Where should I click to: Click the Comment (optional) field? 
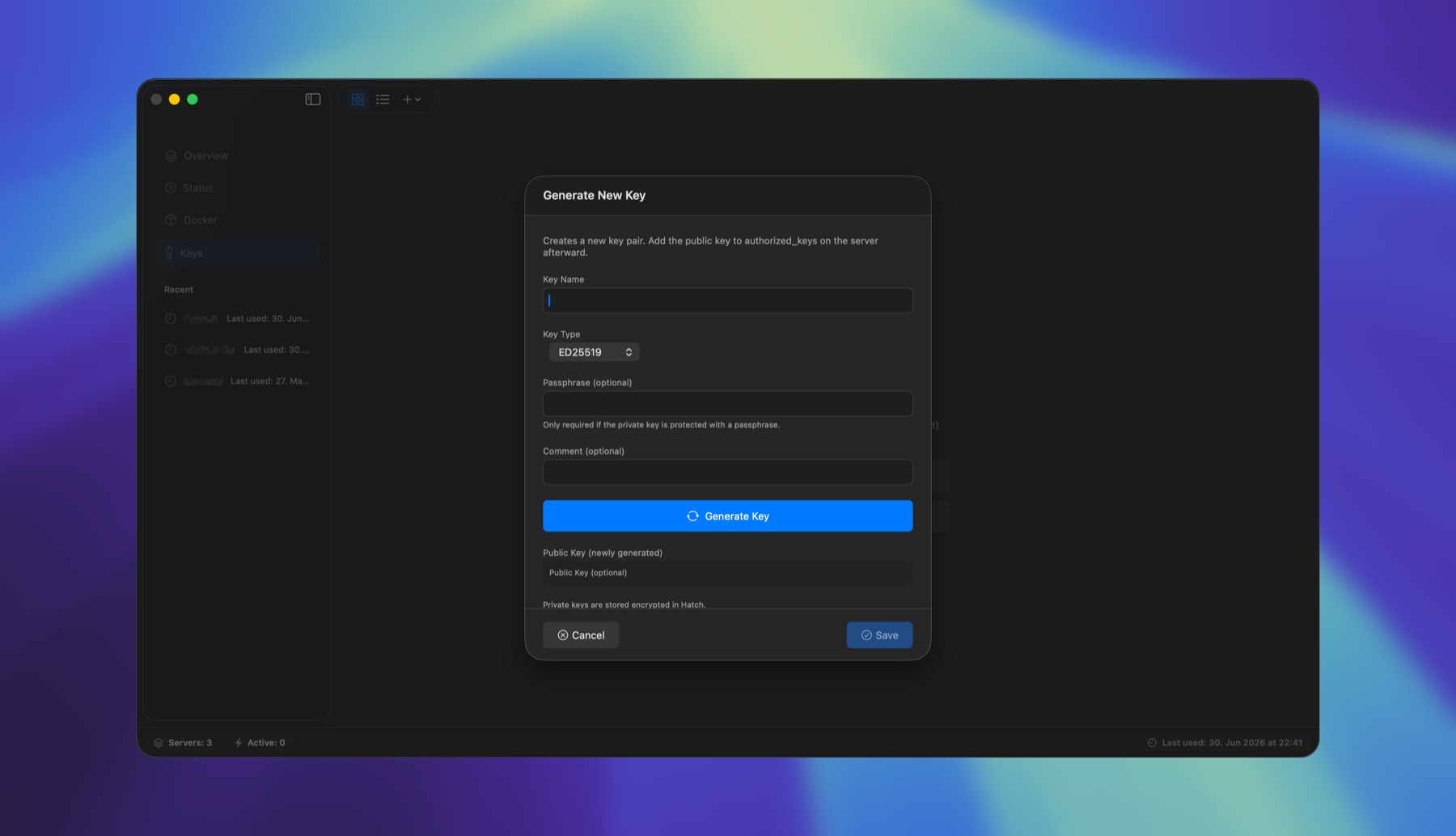coord(727,473)
